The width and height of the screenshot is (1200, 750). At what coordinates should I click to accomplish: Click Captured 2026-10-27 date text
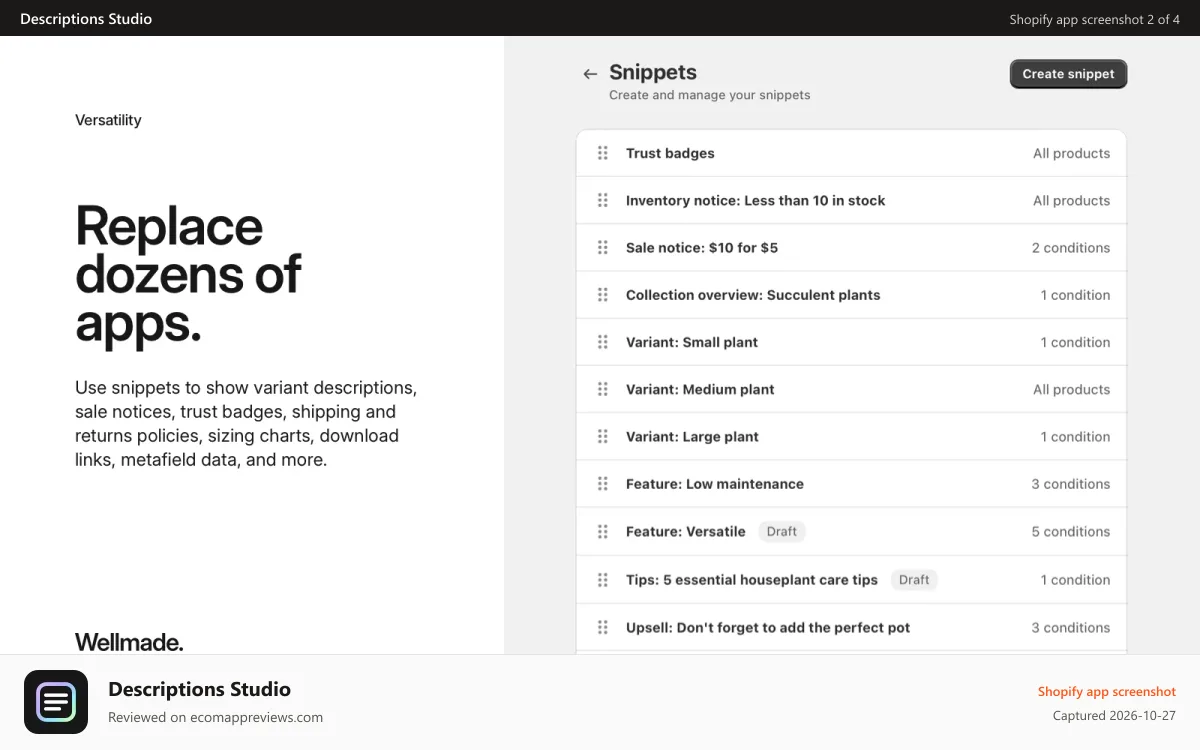click(1114, 716)
